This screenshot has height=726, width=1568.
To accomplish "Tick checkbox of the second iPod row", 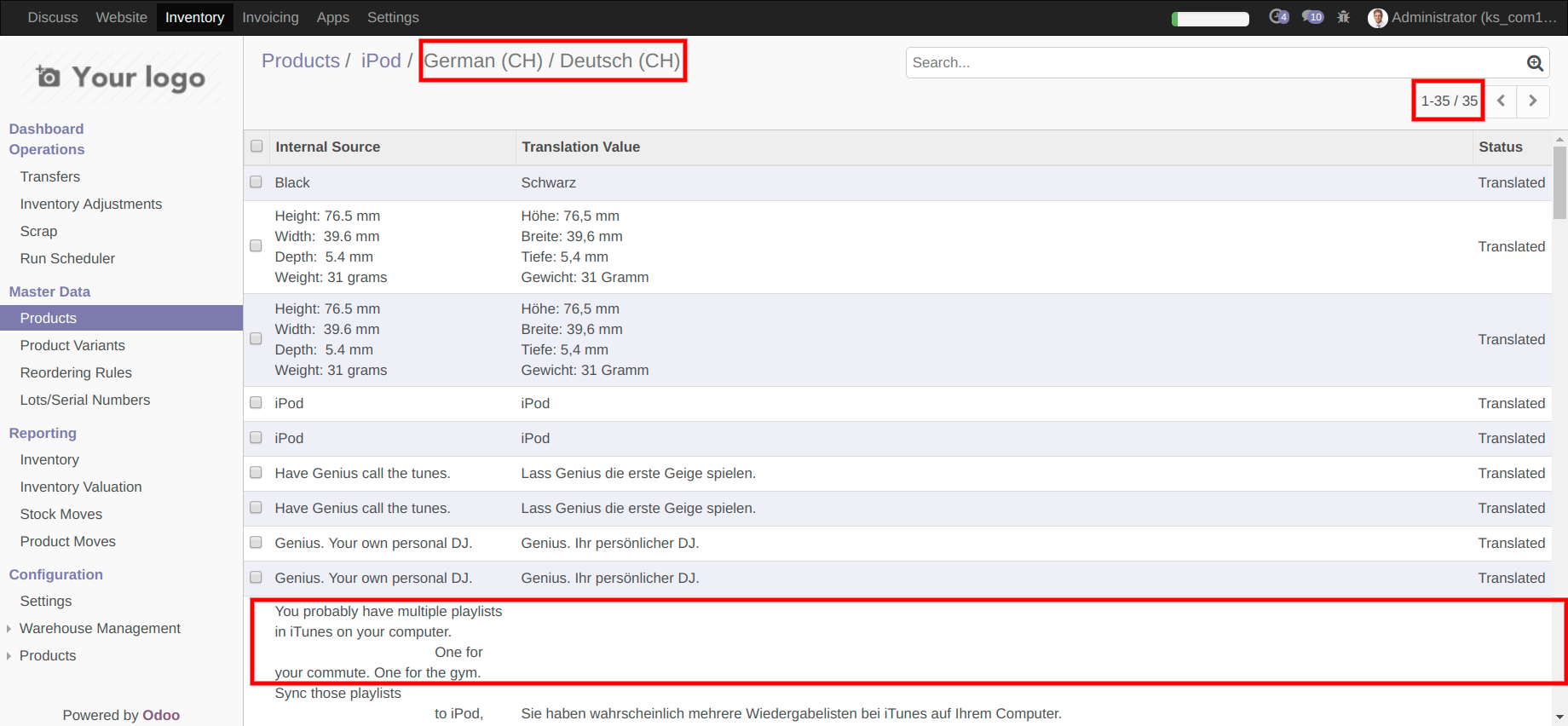I will coord(256,437).
